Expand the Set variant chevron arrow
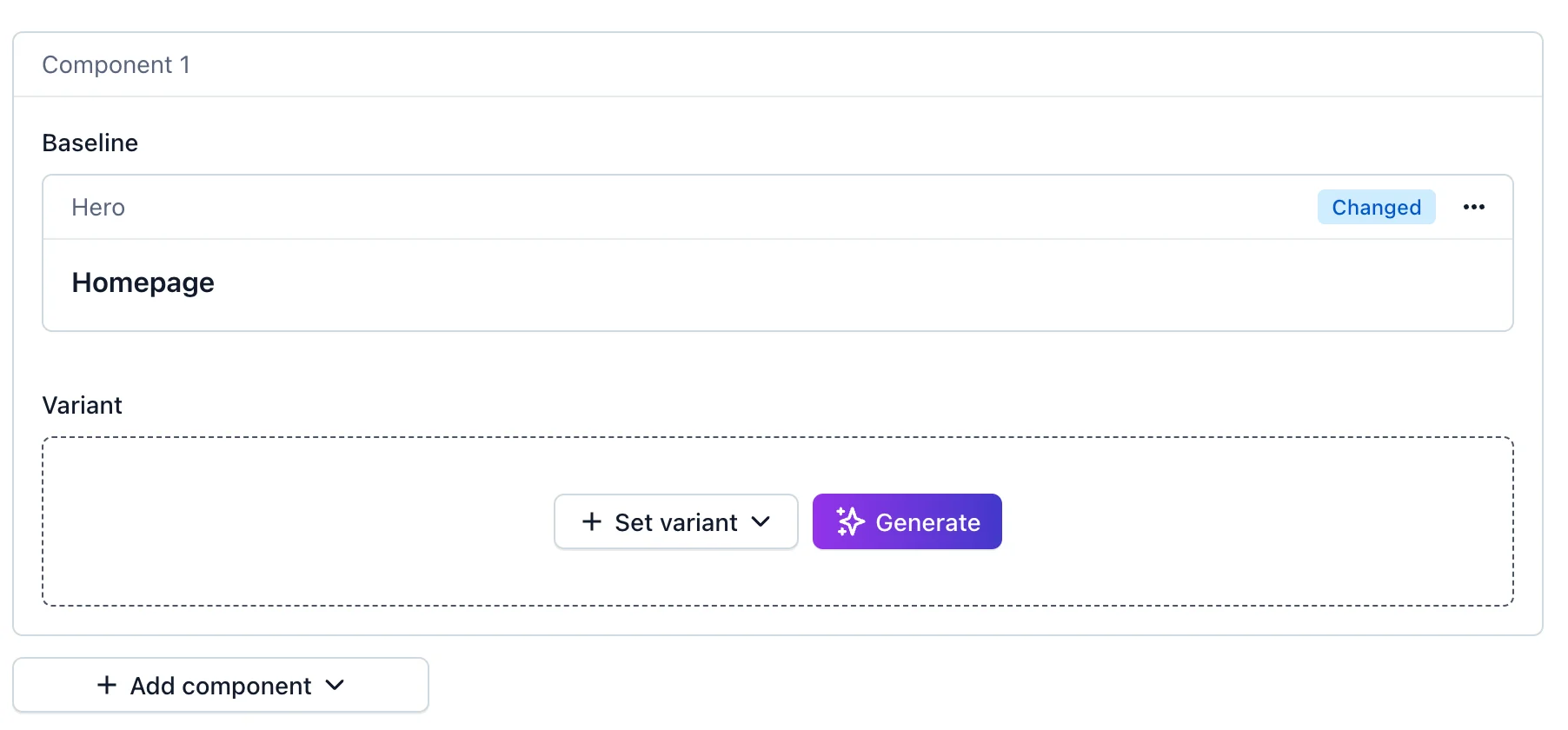1568x730 pixels. click(x=761, y=521)
